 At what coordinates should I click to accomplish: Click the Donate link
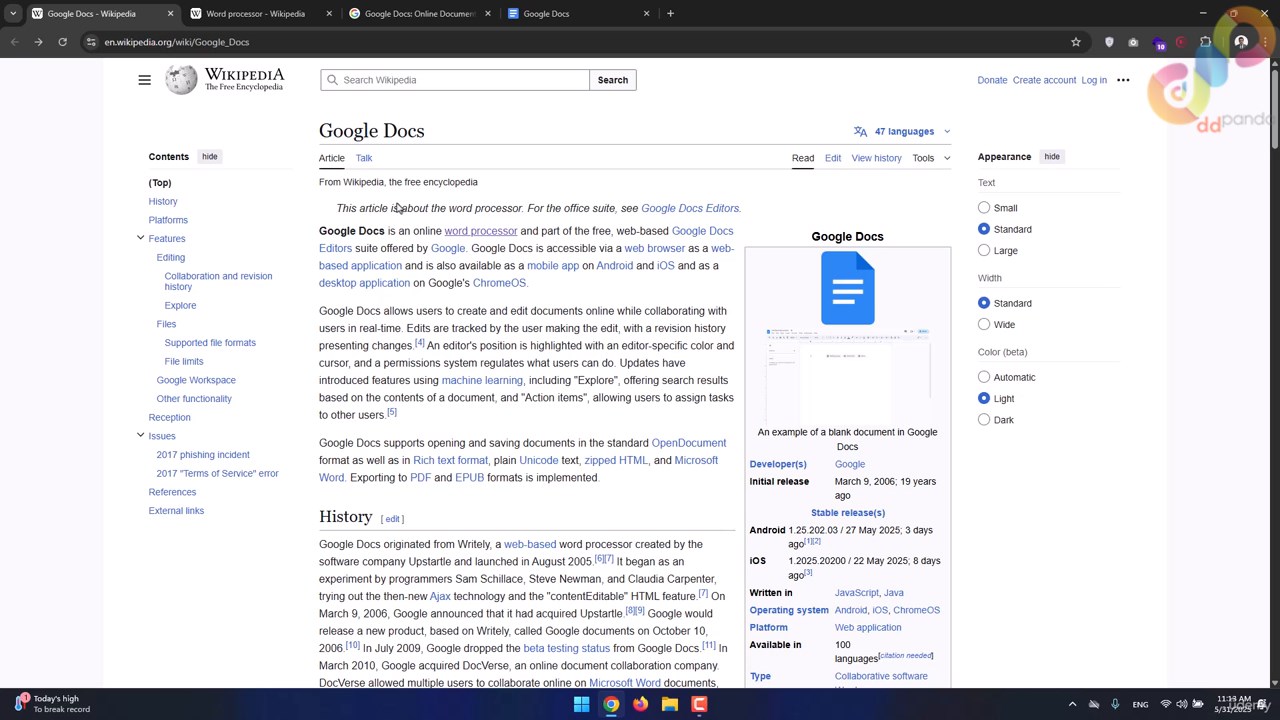pyautogui.click(x=992, y=80)
